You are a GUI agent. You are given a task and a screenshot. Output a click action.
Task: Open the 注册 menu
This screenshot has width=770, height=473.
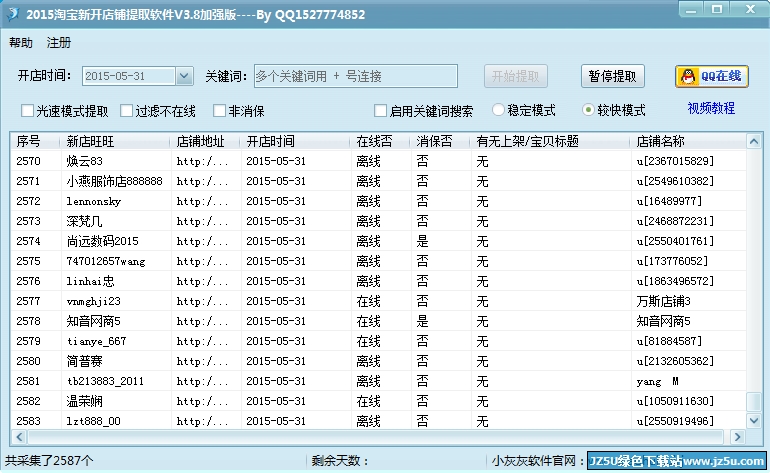pos(58,43)
